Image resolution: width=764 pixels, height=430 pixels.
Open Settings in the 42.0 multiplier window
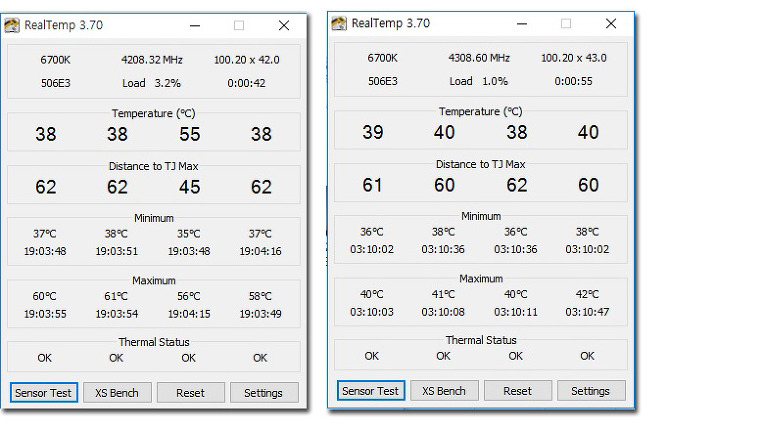tap(264, 393)
